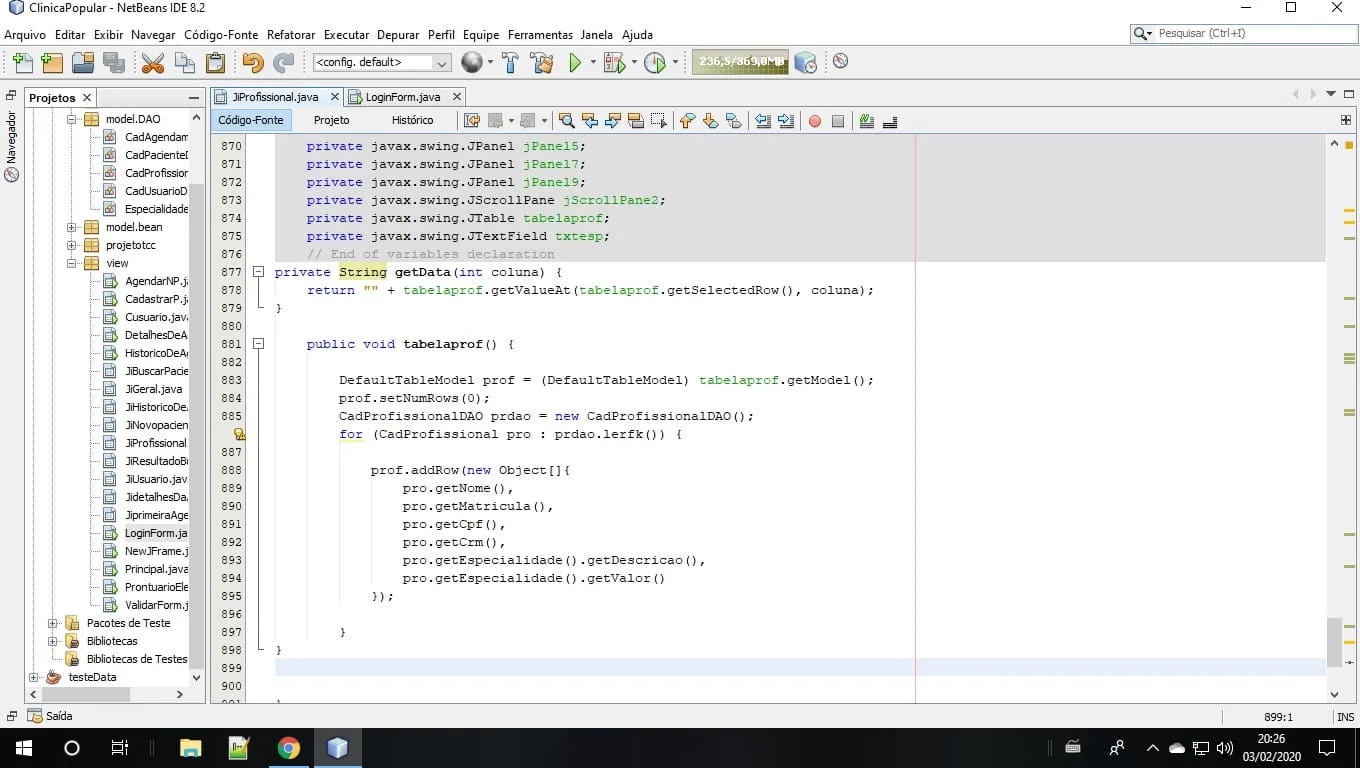Collapse the view package tree node
The image size is (1360, 768).
[x=72, y=263]
